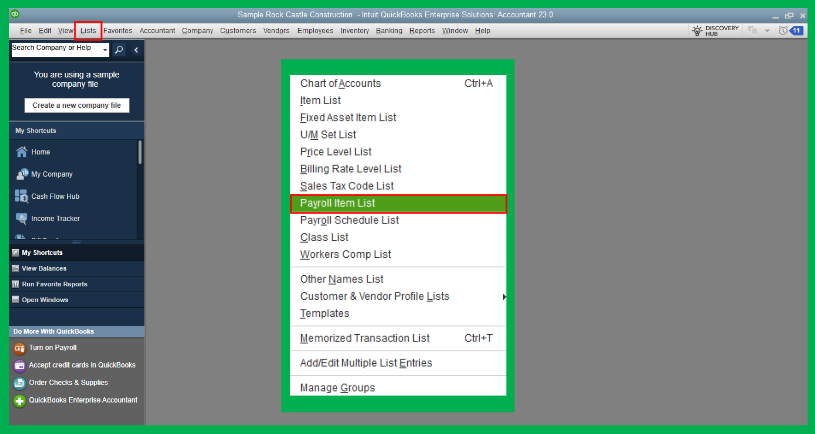The image size is (815, 434).
Task: Open the Discovery Hub lightbulb
Action: pyautogui.click(x=697, y=31)
